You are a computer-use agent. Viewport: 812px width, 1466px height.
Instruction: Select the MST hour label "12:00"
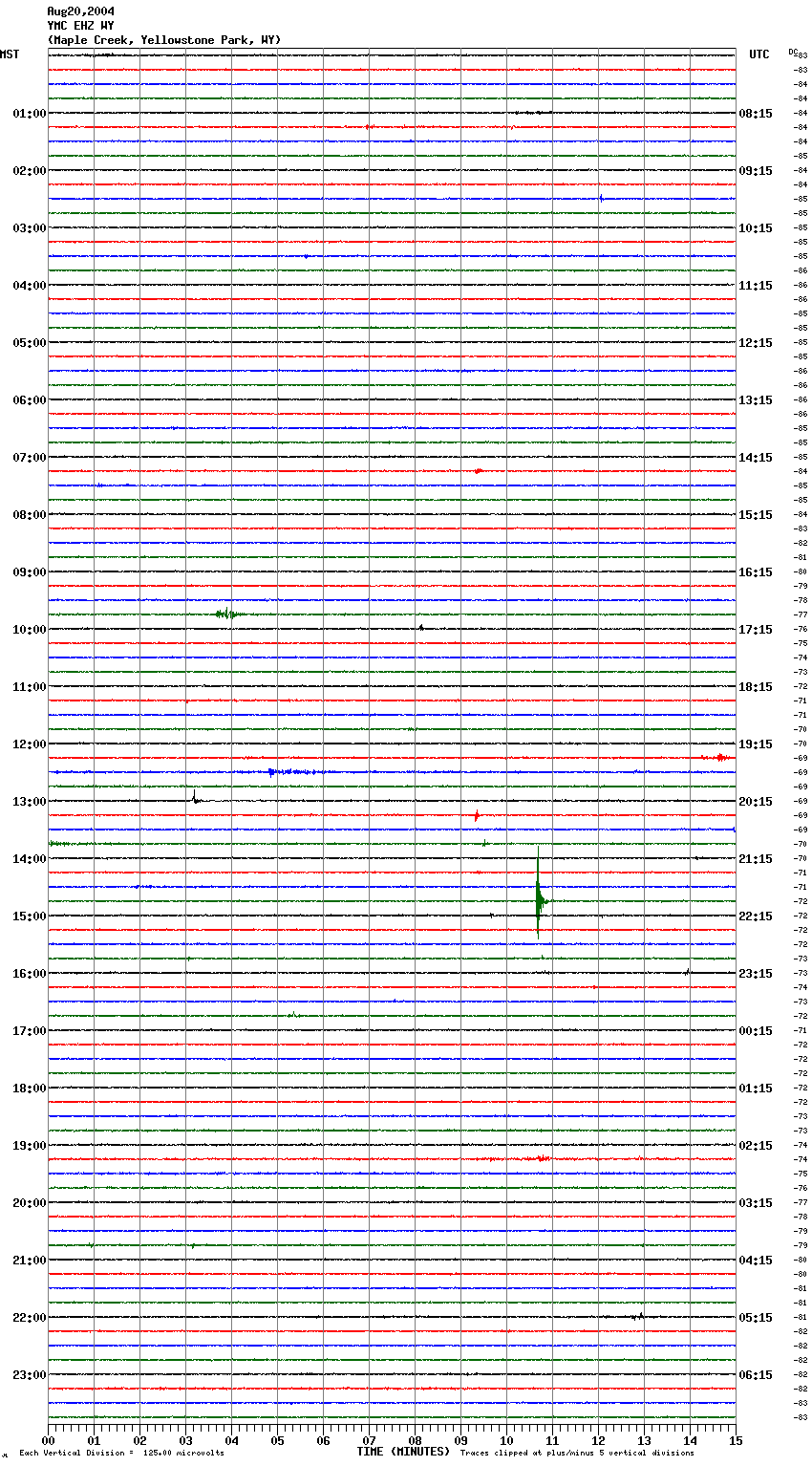[x=29, y=744]
